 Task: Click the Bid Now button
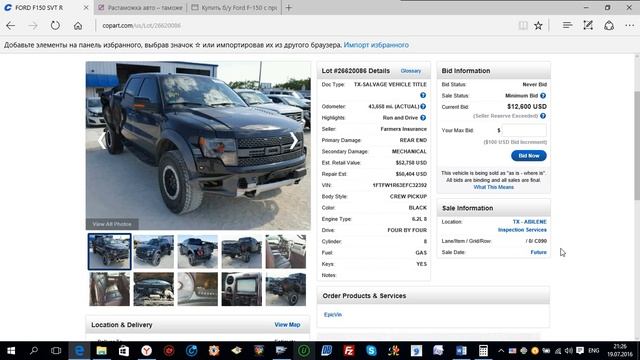pyautogui.click(x=529, y=156)
